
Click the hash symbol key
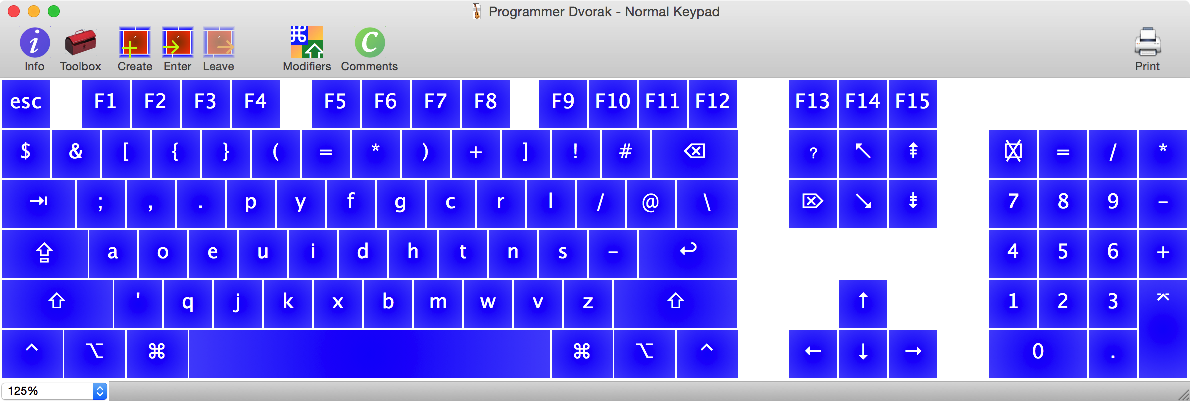click(626, 153)
